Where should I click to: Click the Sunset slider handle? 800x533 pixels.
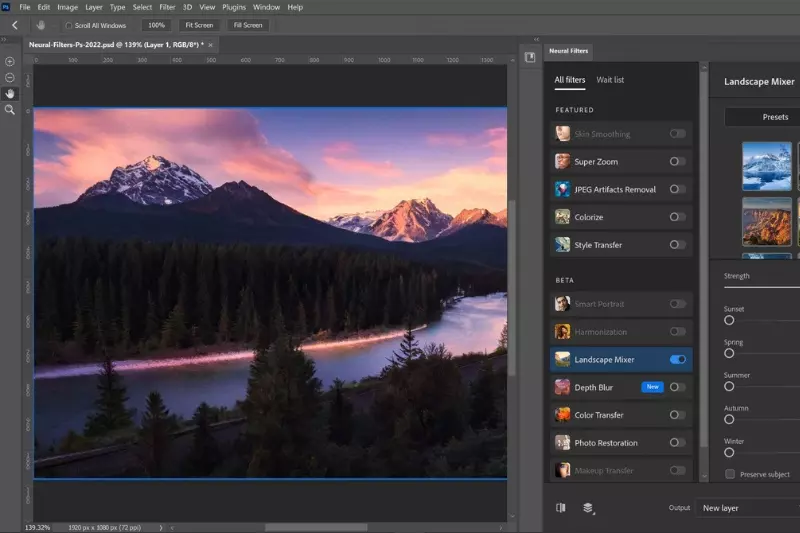tap(729, 320)
